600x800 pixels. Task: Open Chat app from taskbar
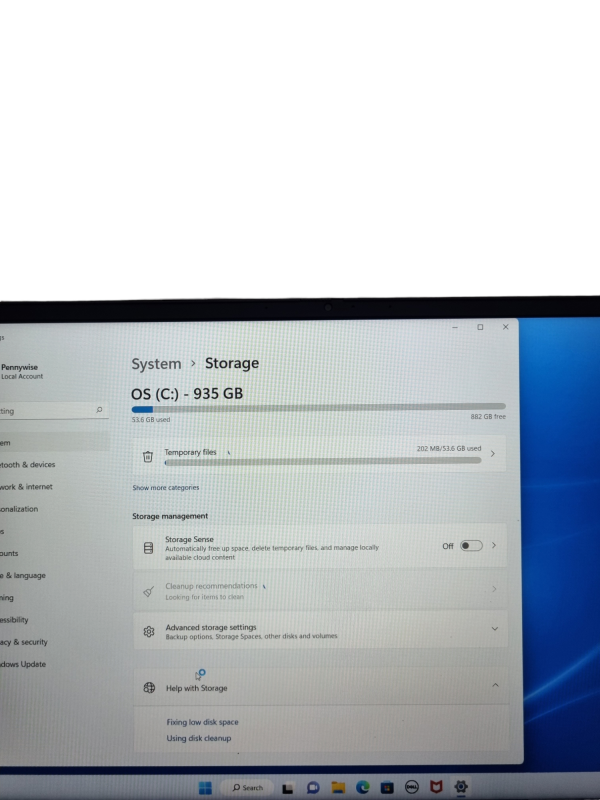click(x=313, y=788)
